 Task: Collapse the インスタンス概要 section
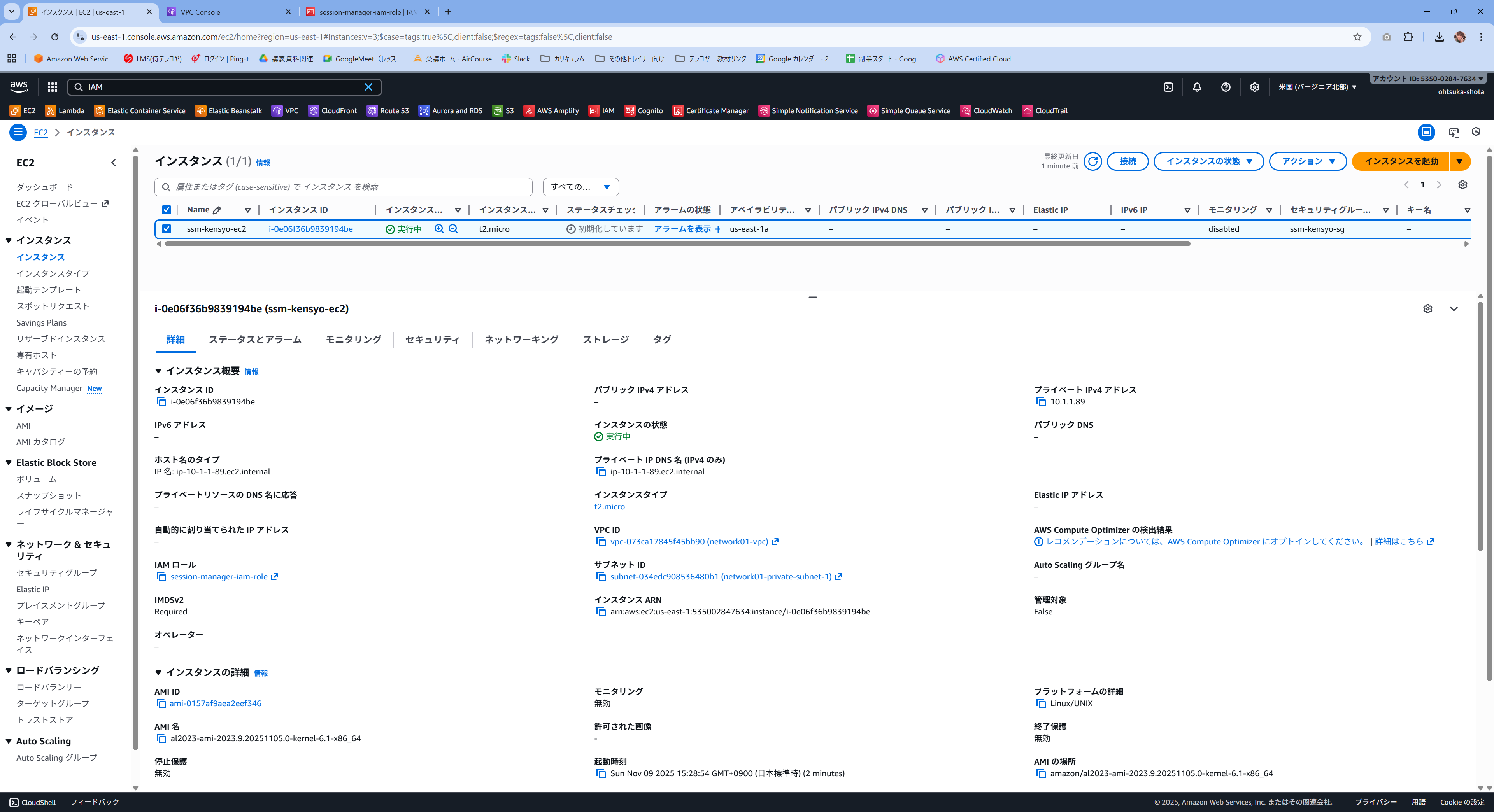tap(158, 371)
